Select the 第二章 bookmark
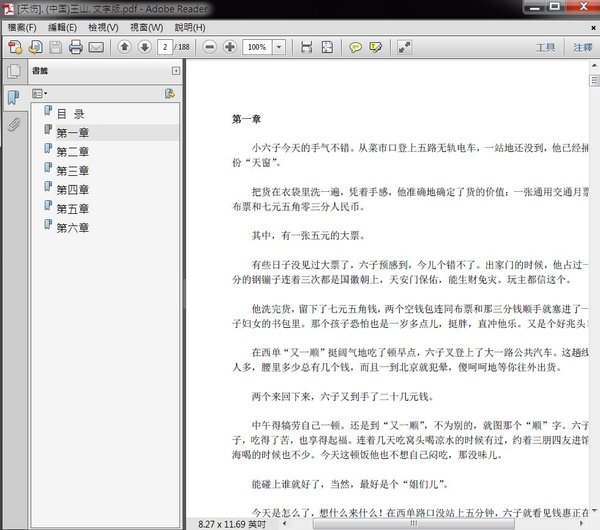600x530 pixels. pos(73,152)
